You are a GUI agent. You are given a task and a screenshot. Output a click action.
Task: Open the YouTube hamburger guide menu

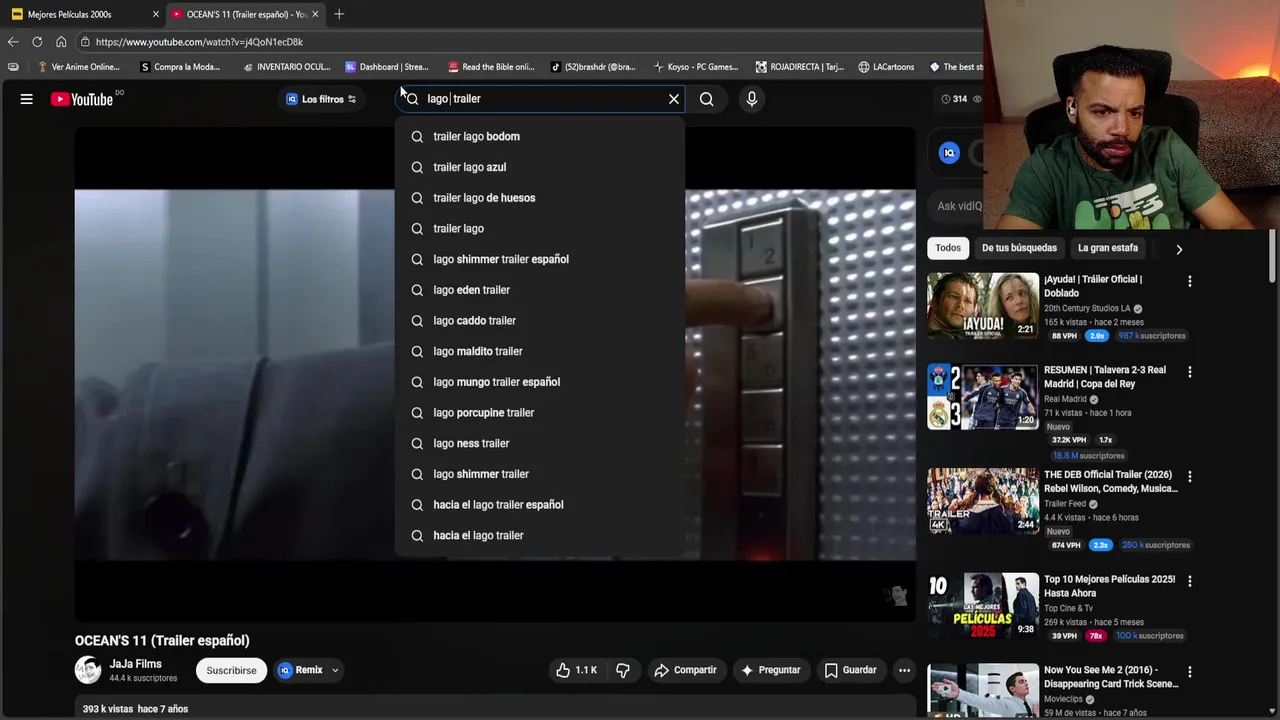click(27, 99)
